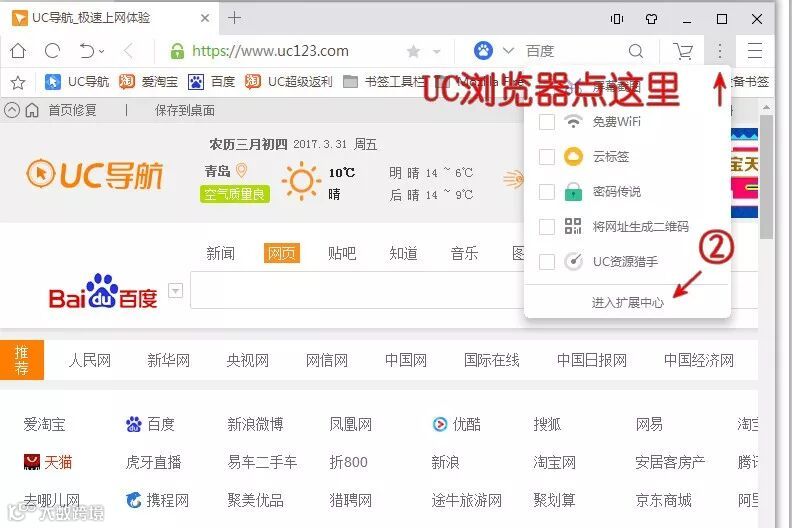Expand the search engine chooser chevron
The width and height of the screenshot is (792, 528).
click(x=508, y=51)
